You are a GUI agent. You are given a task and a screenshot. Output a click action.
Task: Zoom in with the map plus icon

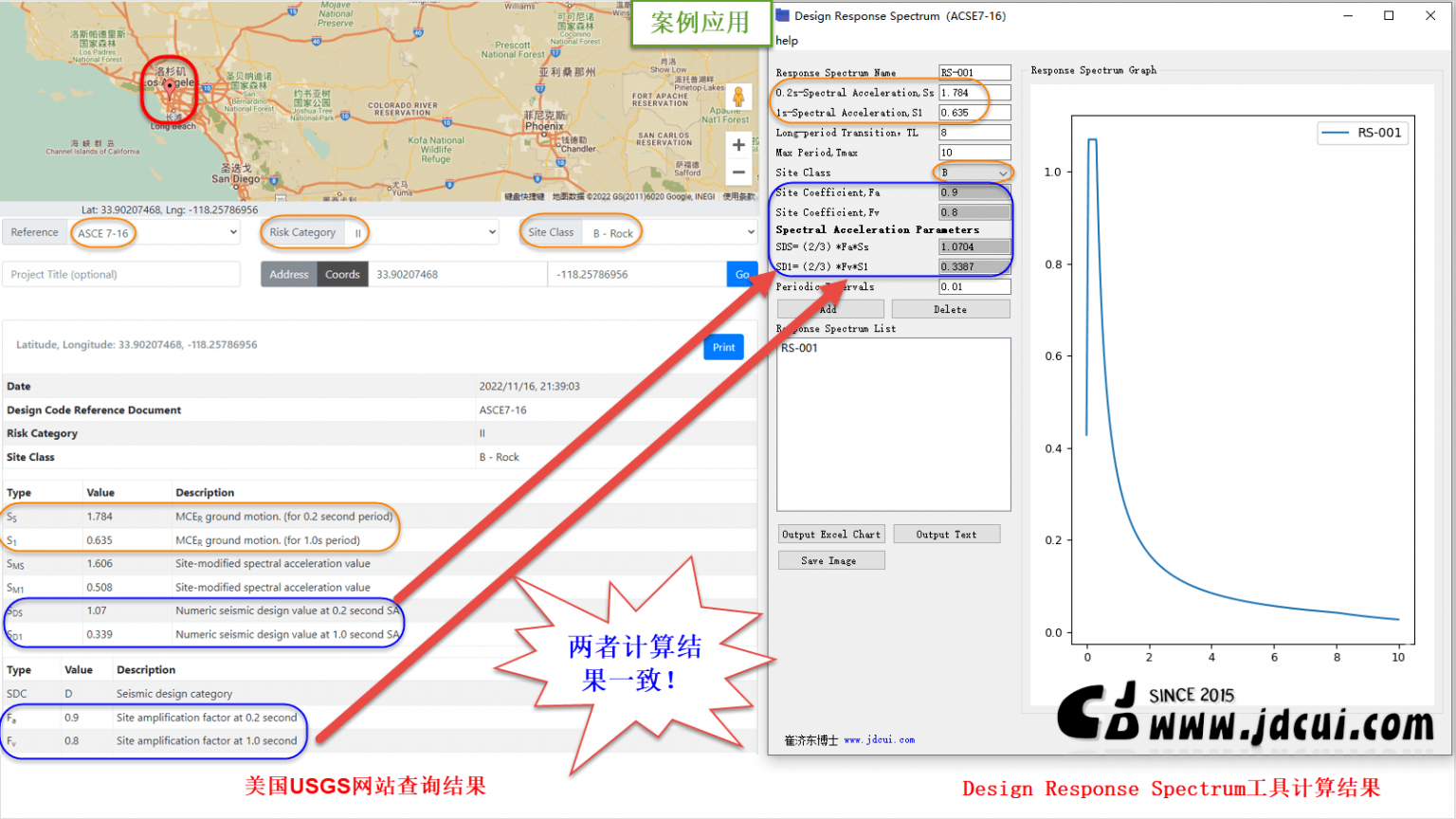(738, 144)
